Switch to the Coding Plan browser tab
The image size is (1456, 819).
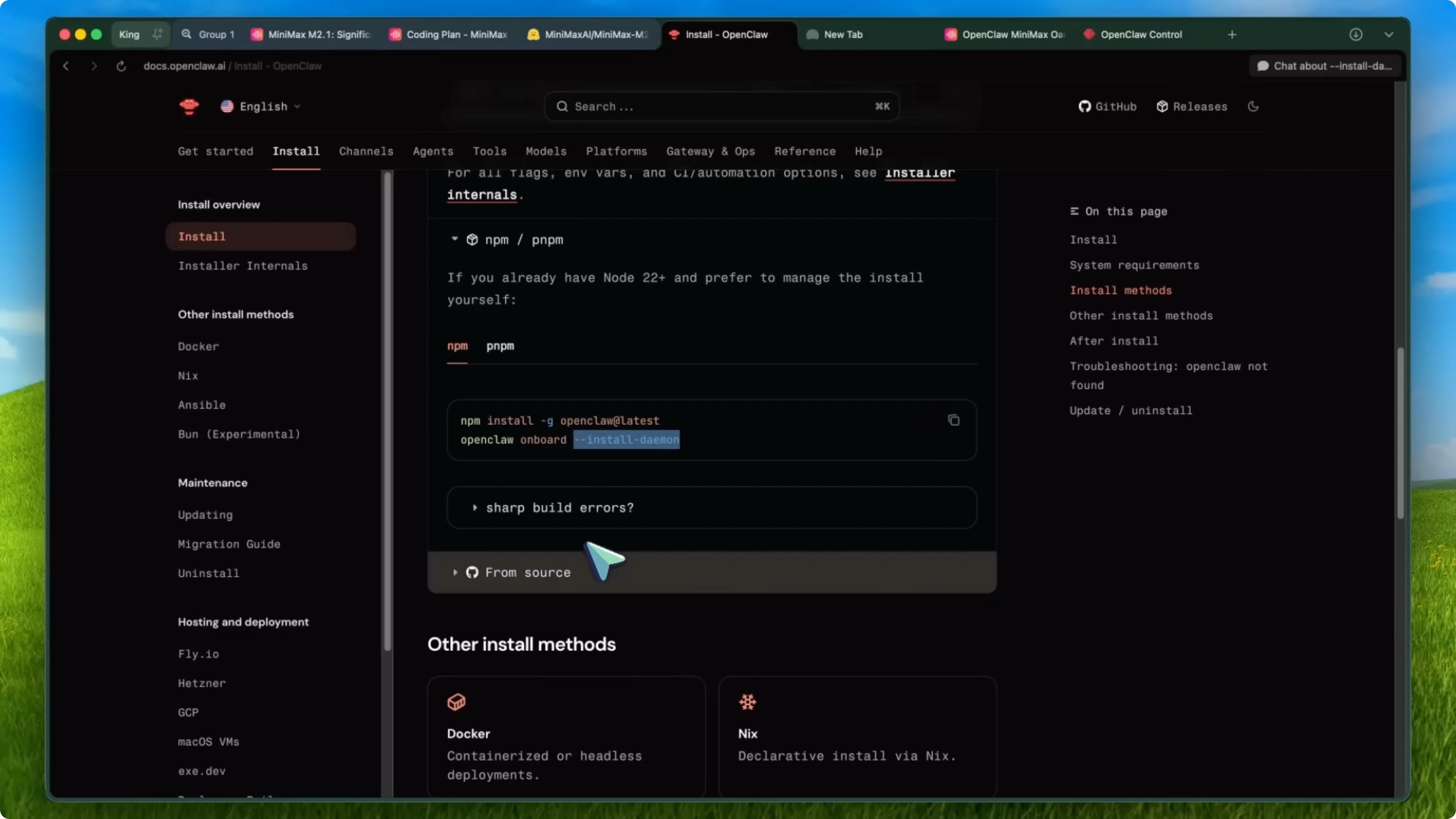pos(448,34)
